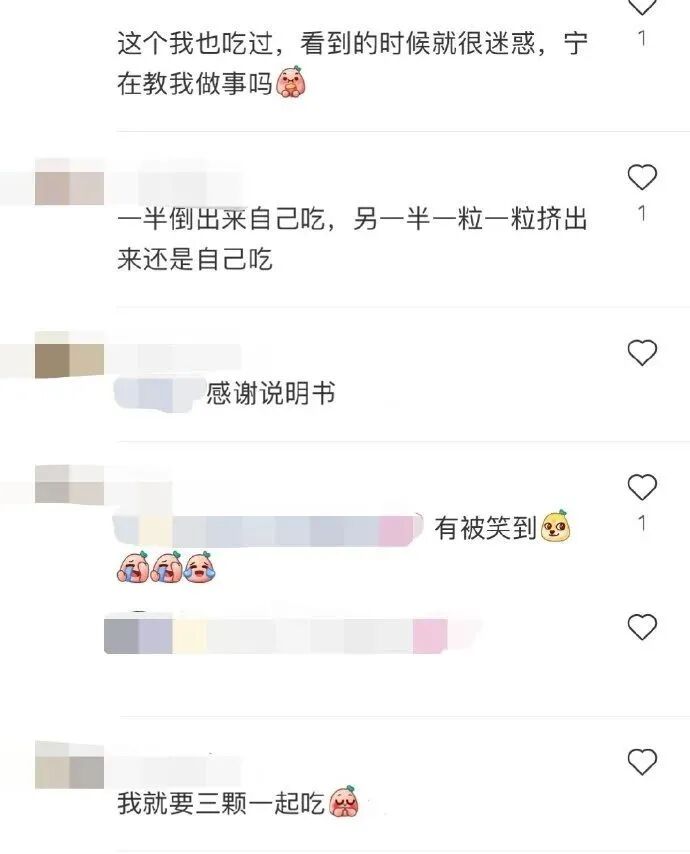Tap the blurred mention before 有被笑到

tap(268, 529)
